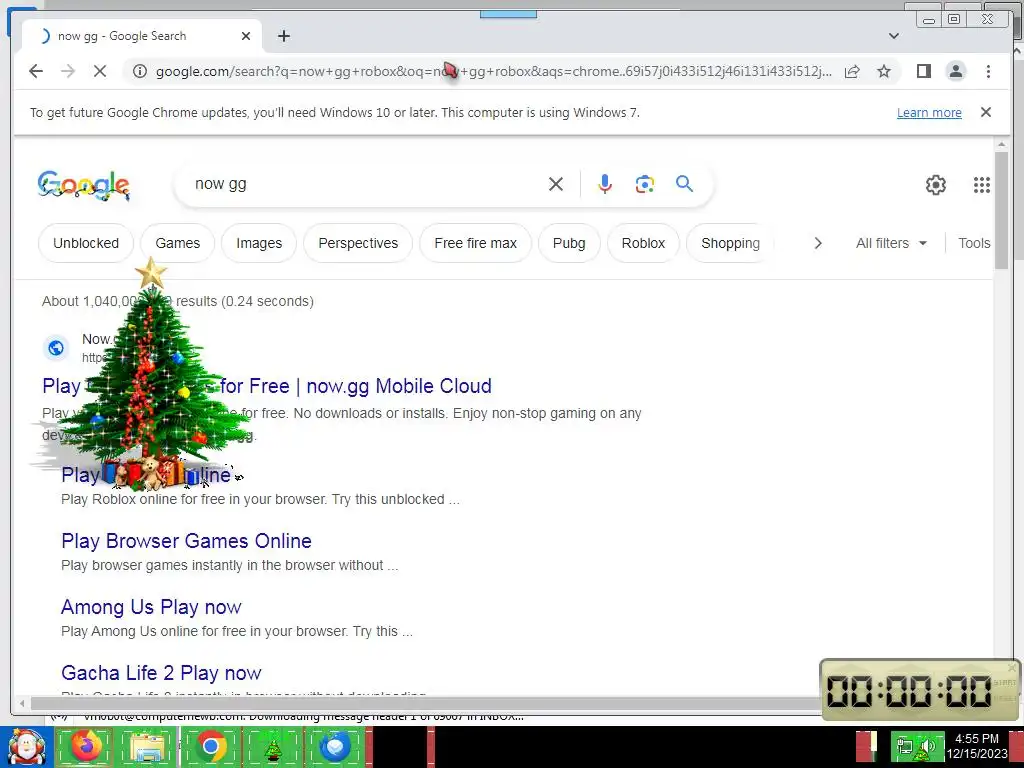Share this page icon
The width and height of the screenshot is (1024, 768).
(852, 71)
